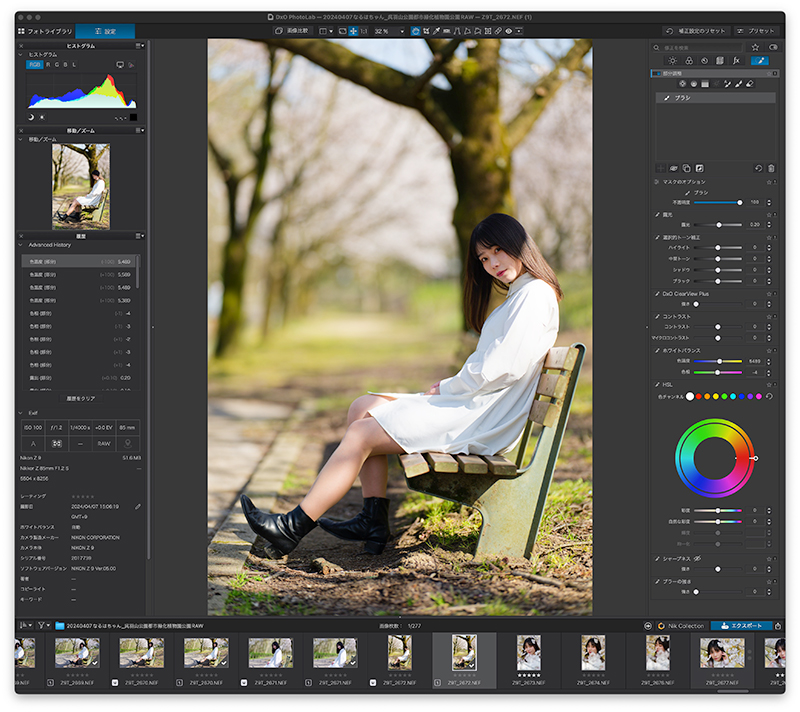Toggle mask visibility eye icon
The image size is (800, 712).
673,168
